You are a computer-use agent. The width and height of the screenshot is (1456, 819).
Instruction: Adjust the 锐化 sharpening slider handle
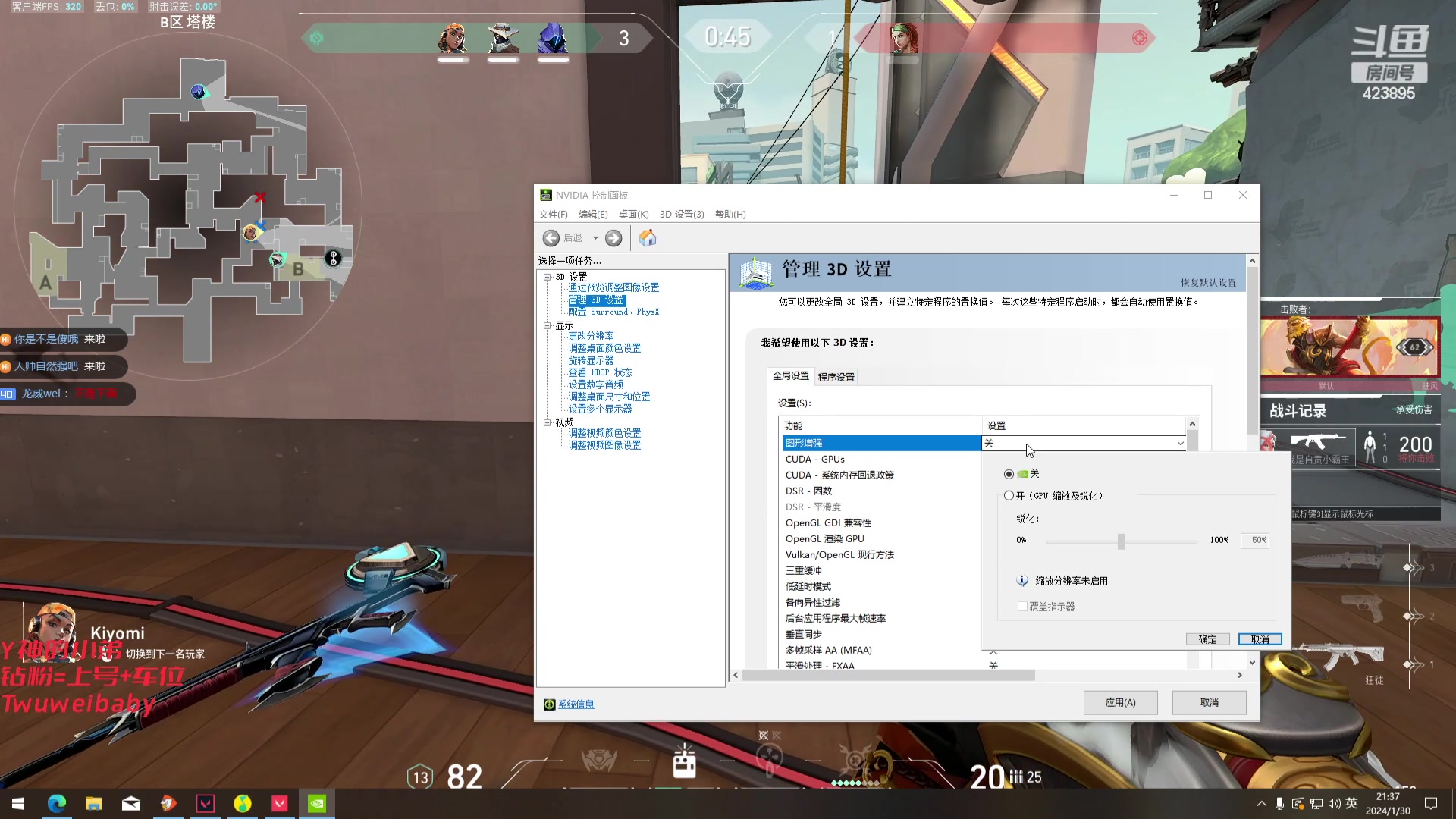pos(1121,541)
